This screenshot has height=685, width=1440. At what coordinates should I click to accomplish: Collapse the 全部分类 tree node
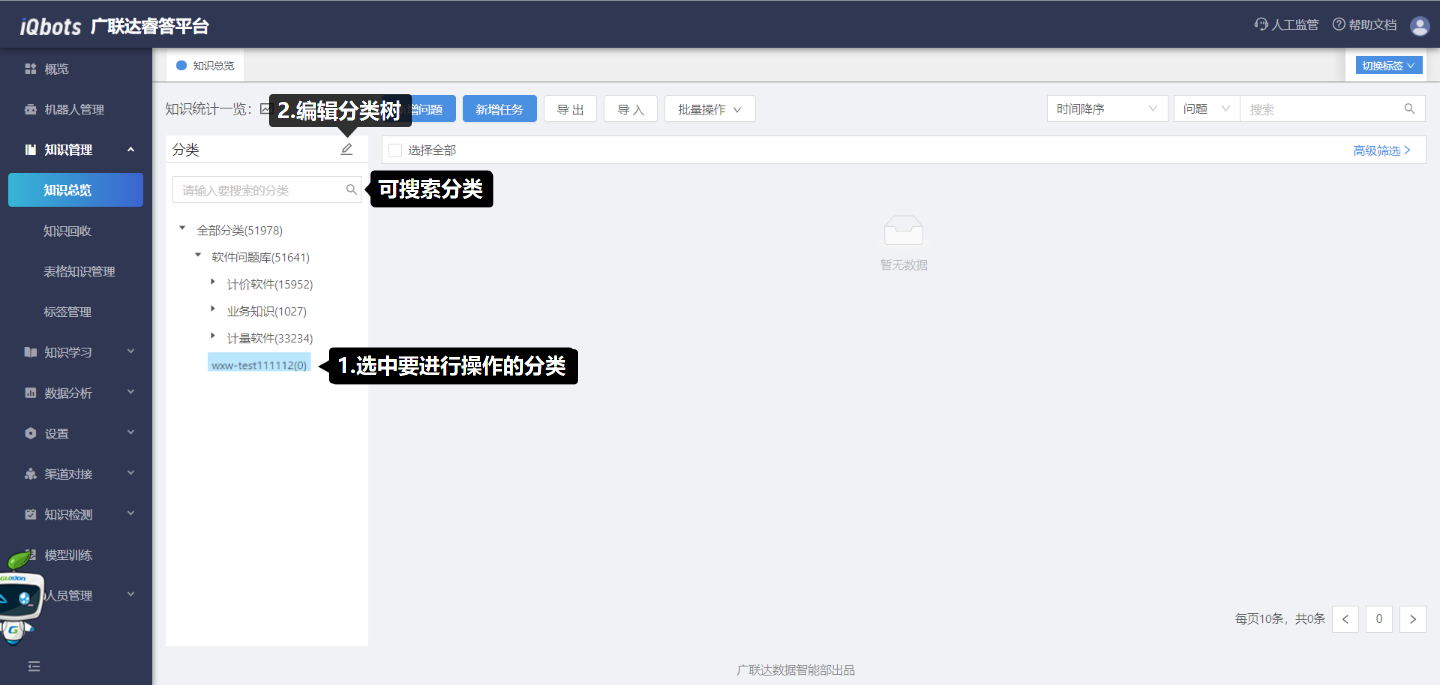tap(182, 229)
